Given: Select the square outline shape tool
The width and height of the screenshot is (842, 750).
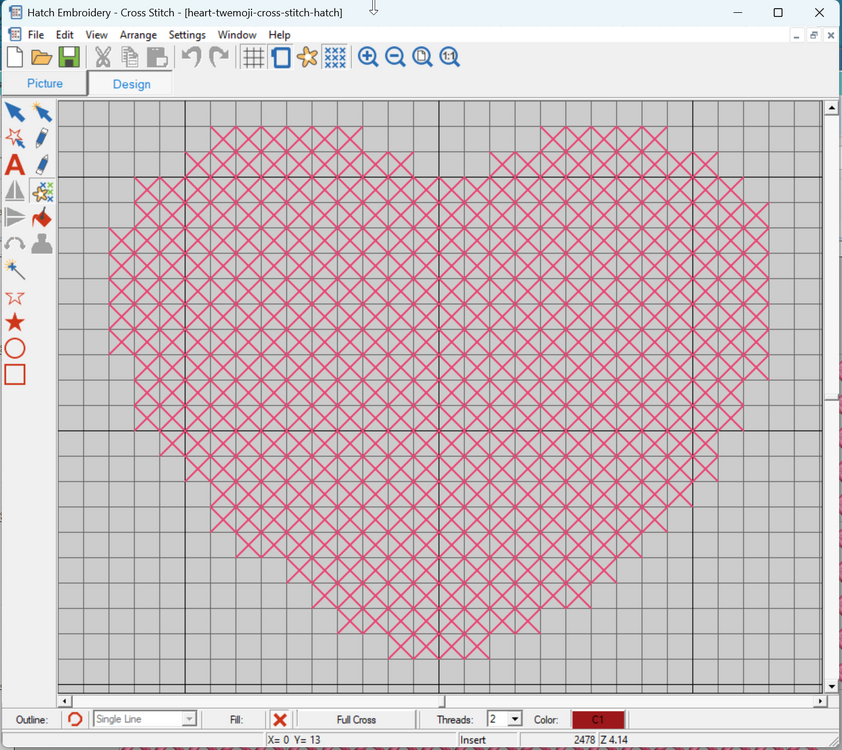Looking at the screenshot, I should click(14, 374).
